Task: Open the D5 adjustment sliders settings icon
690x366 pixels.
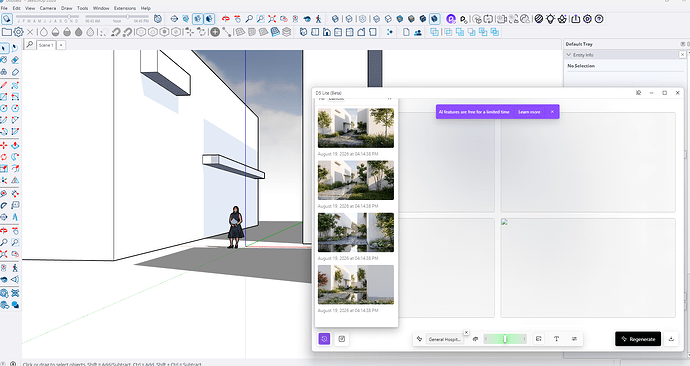Action: click(x=574, y=339)
